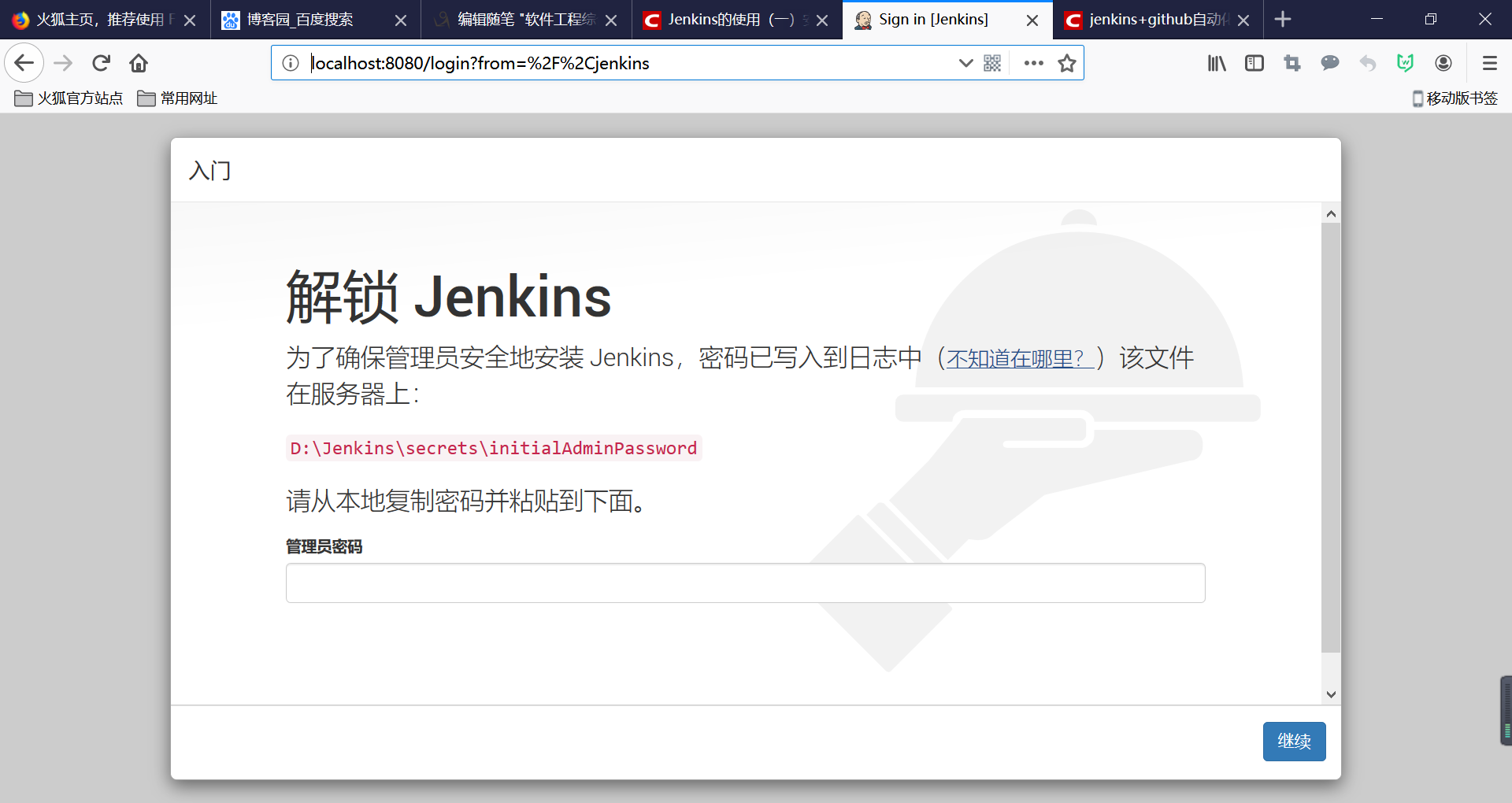The image size is (1512, 803).
Task: Click the 继续 continue button
Action: [x=1294, y=742]
